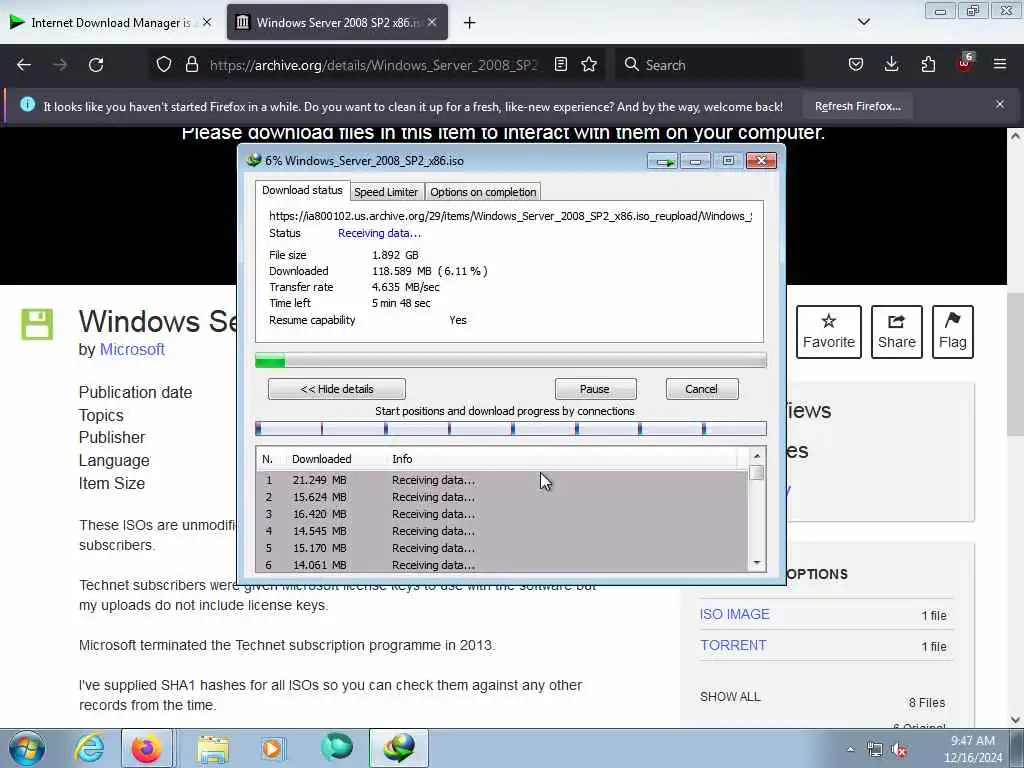Screen dimensions: 1024x768
Task: Click the teal round taskbar icon
Action: point(337,747)
